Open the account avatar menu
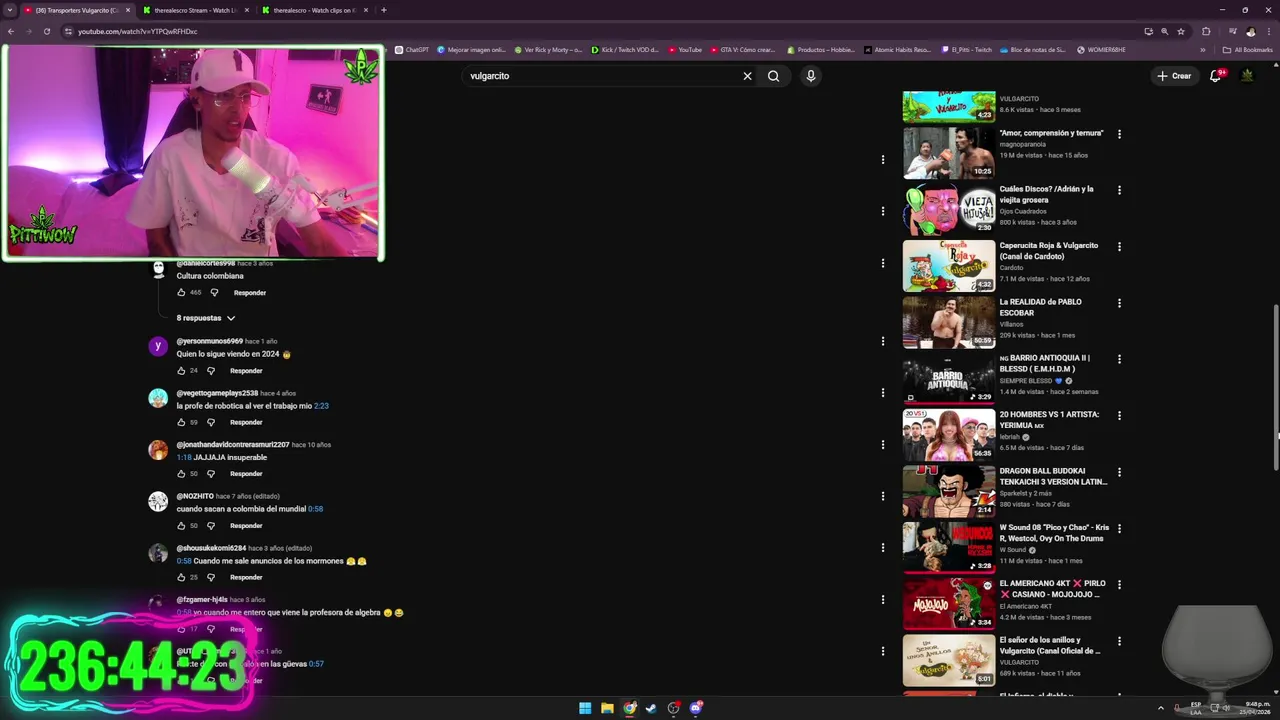The height and width of the screenshot is (720, 1280). click(x=1248, y=76)
